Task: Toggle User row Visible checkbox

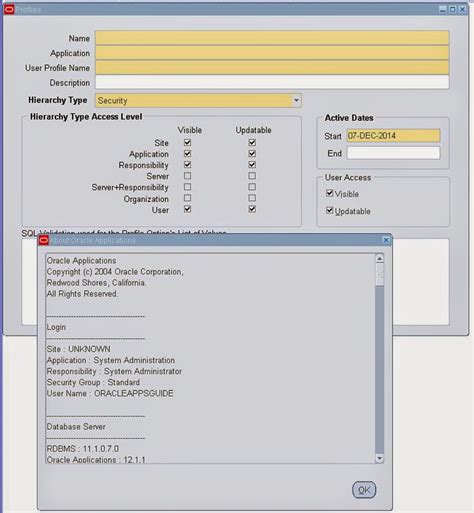Action: [x=187, y=209]
